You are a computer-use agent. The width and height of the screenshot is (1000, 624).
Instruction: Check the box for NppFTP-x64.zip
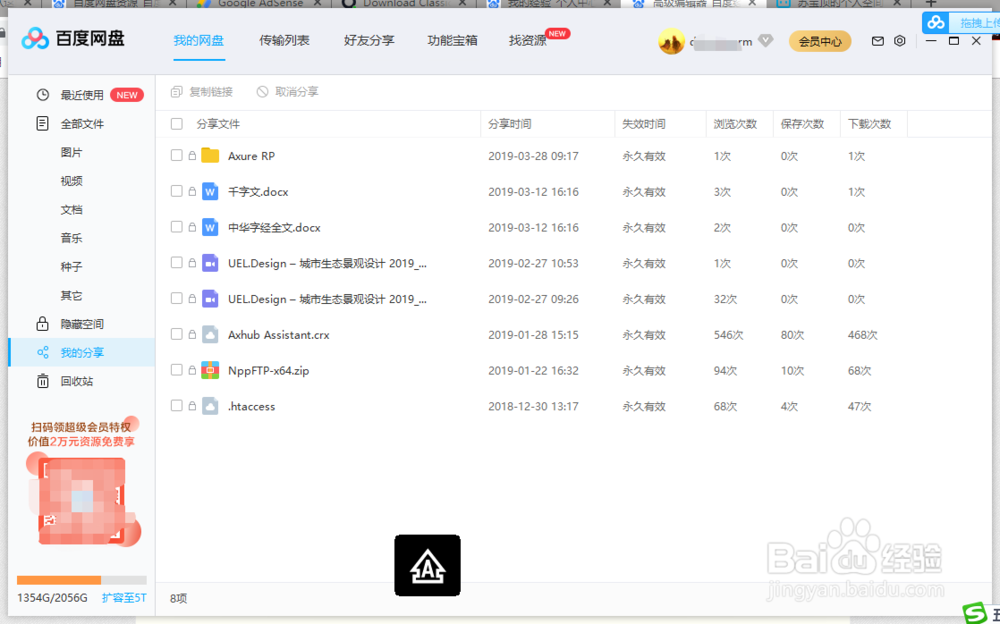click(x=177, y=369)
